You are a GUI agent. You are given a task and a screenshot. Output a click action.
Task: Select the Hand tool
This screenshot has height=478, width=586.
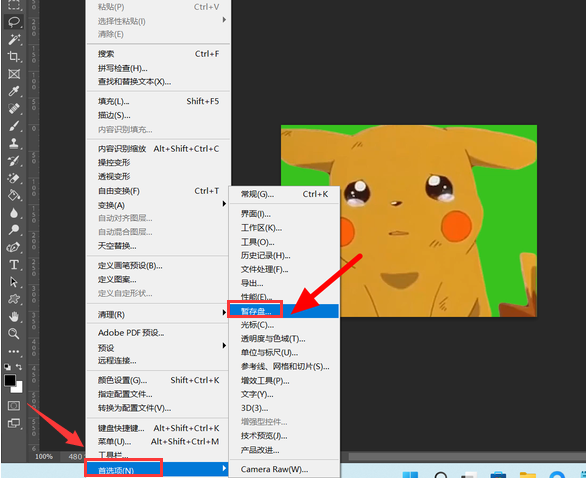pos(14,317)
